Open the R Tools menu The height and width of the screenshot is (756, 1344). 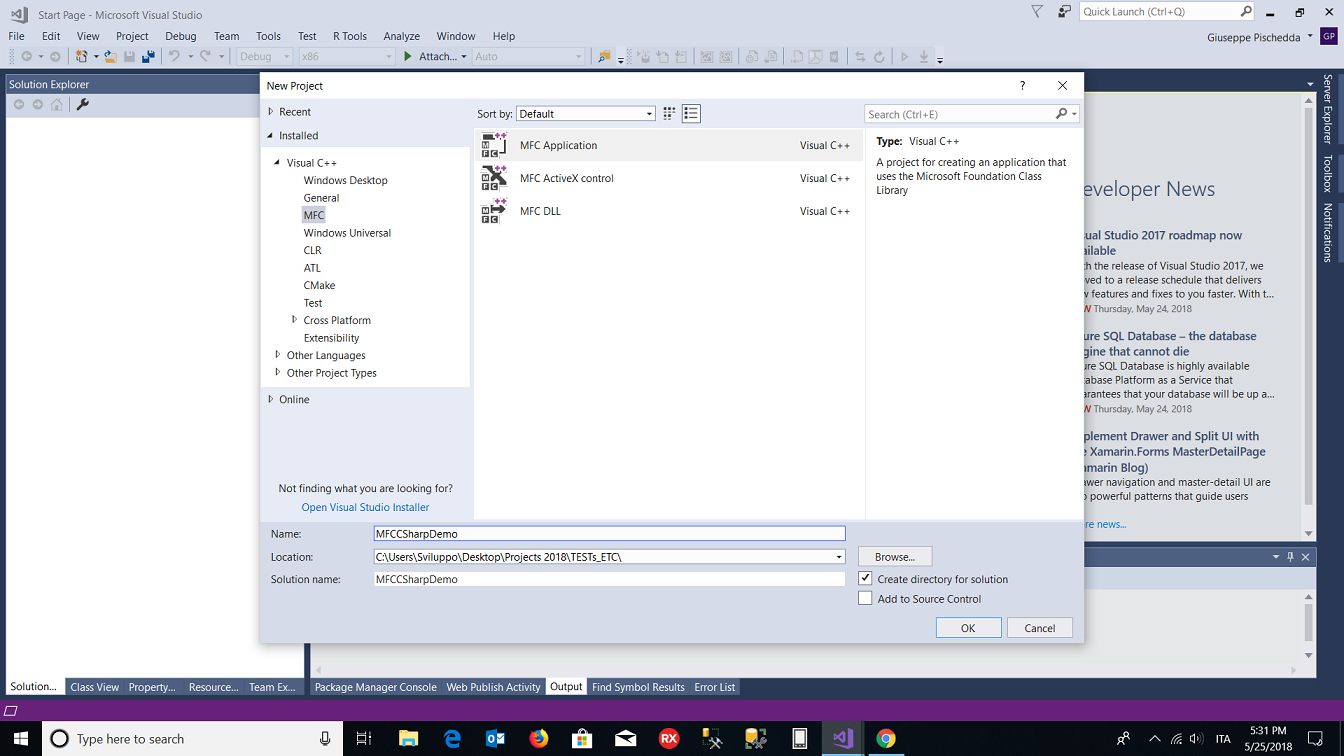point(350,36)
